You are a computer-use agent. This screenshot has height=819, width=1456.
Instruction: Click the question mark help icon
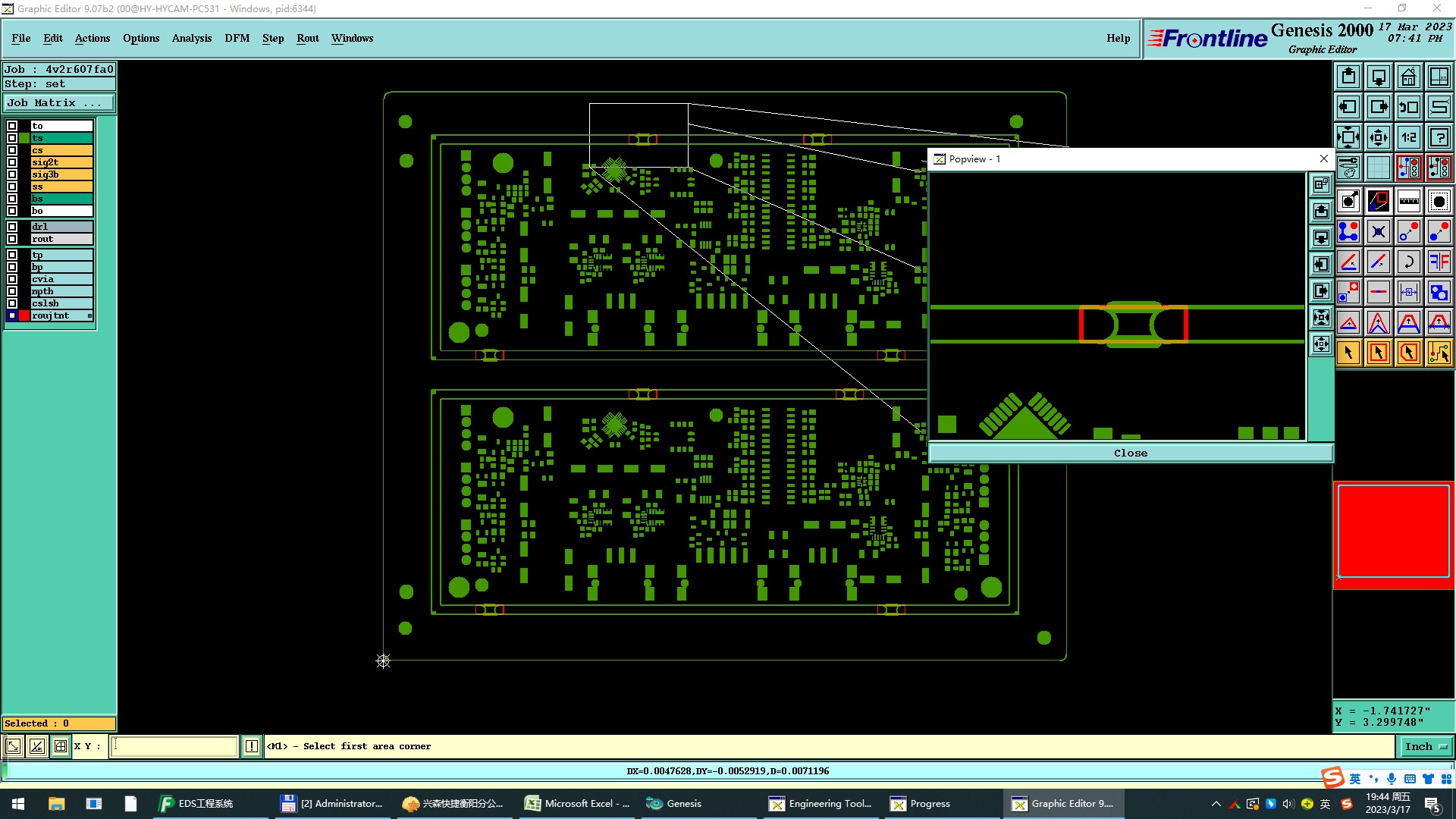tap(1439, 137)
